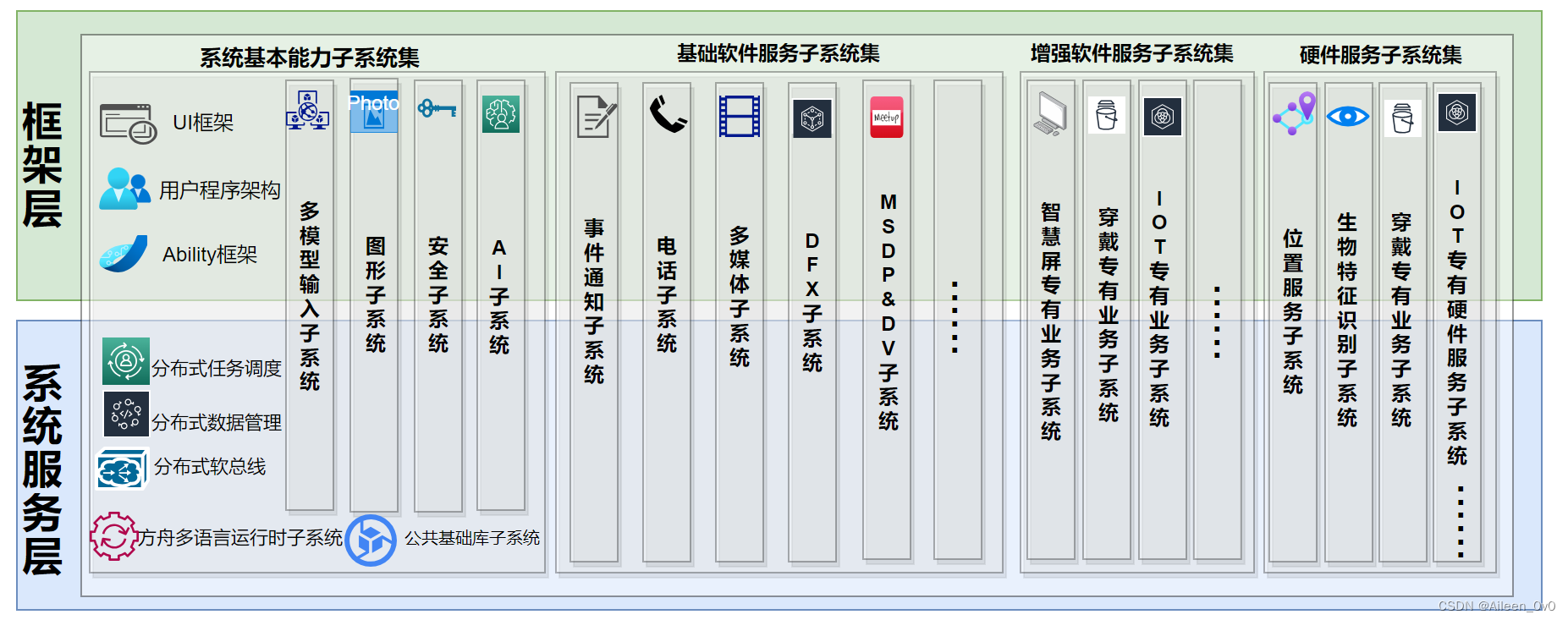Click the vertical AI子系统 label

(499, 297)
